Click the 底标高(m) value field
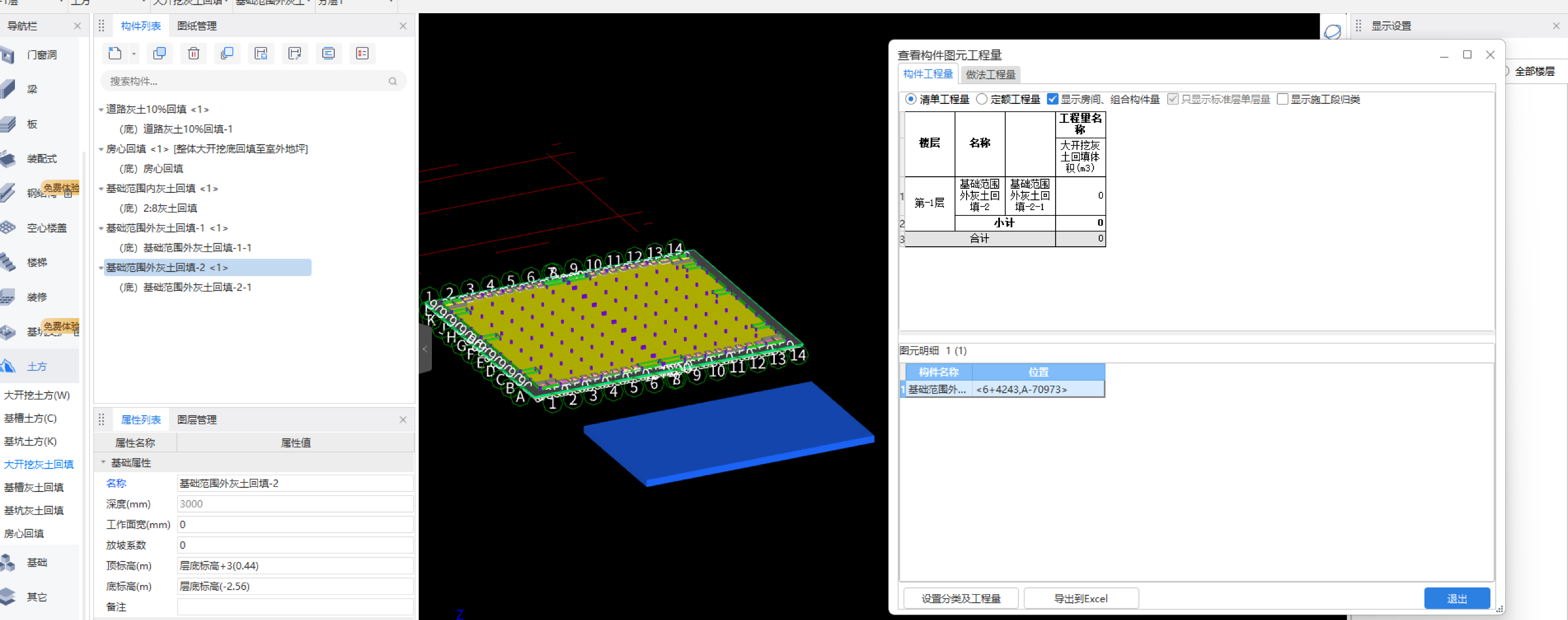 pos(295,587)
